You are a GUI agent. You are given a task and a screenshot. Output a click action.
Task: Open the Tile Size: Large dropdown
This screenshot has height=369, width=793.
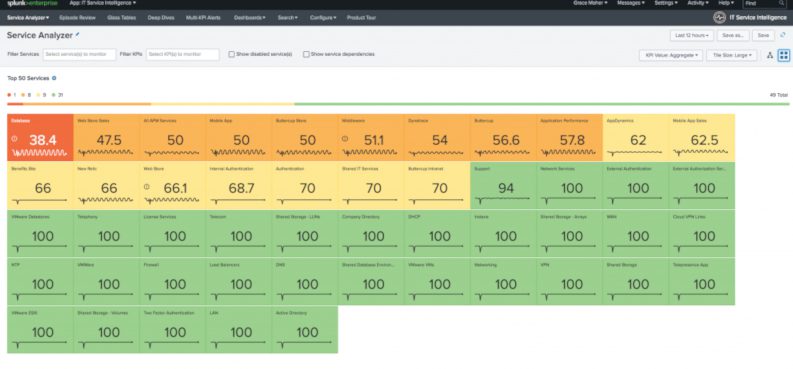[x=731, y=55]
